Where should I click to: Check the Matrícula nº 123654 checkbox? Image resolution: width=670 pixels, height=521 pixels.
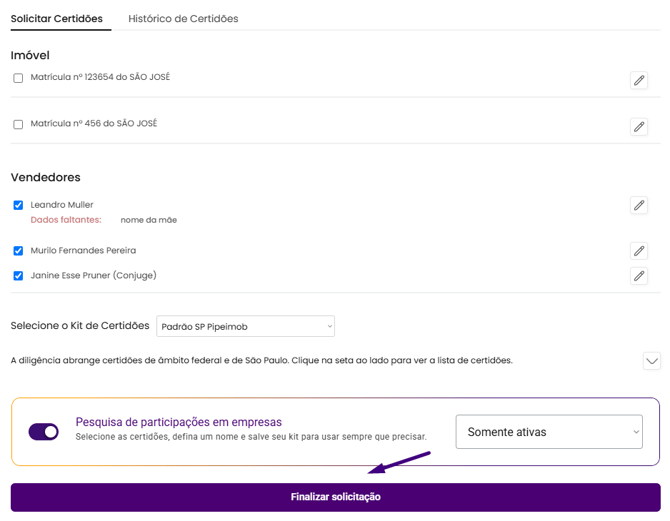(x=18, y=78)
